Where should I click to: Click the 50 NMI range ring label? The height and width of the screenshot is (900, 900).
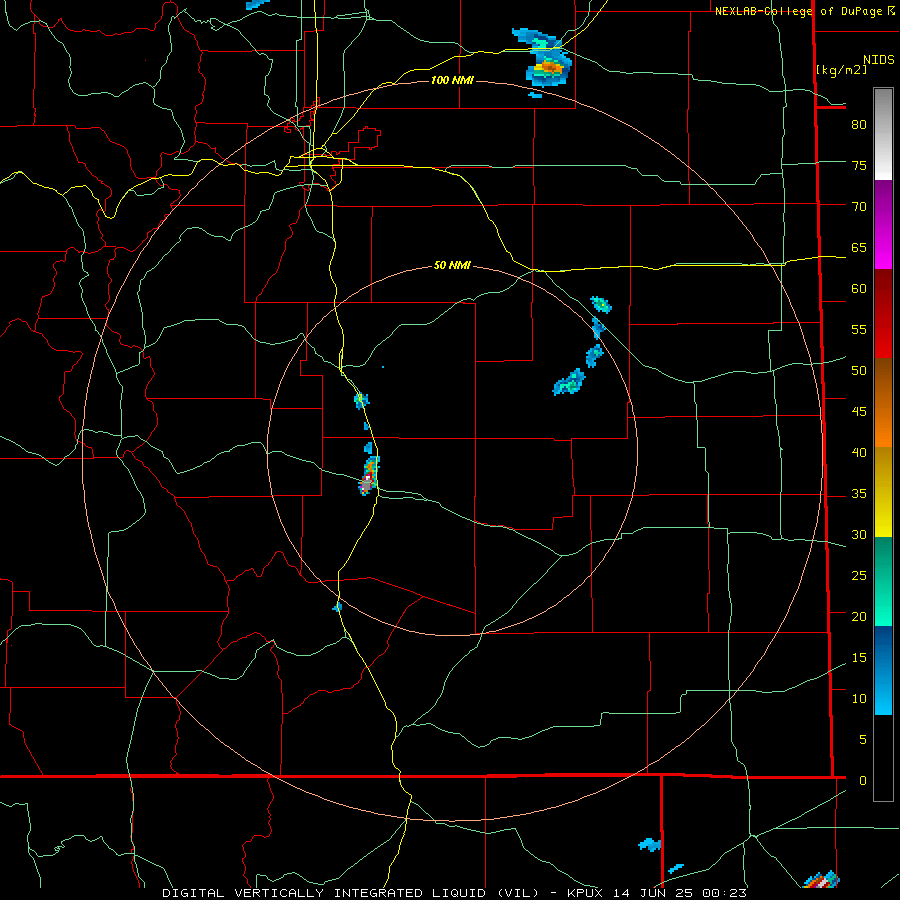coord(452,265)
